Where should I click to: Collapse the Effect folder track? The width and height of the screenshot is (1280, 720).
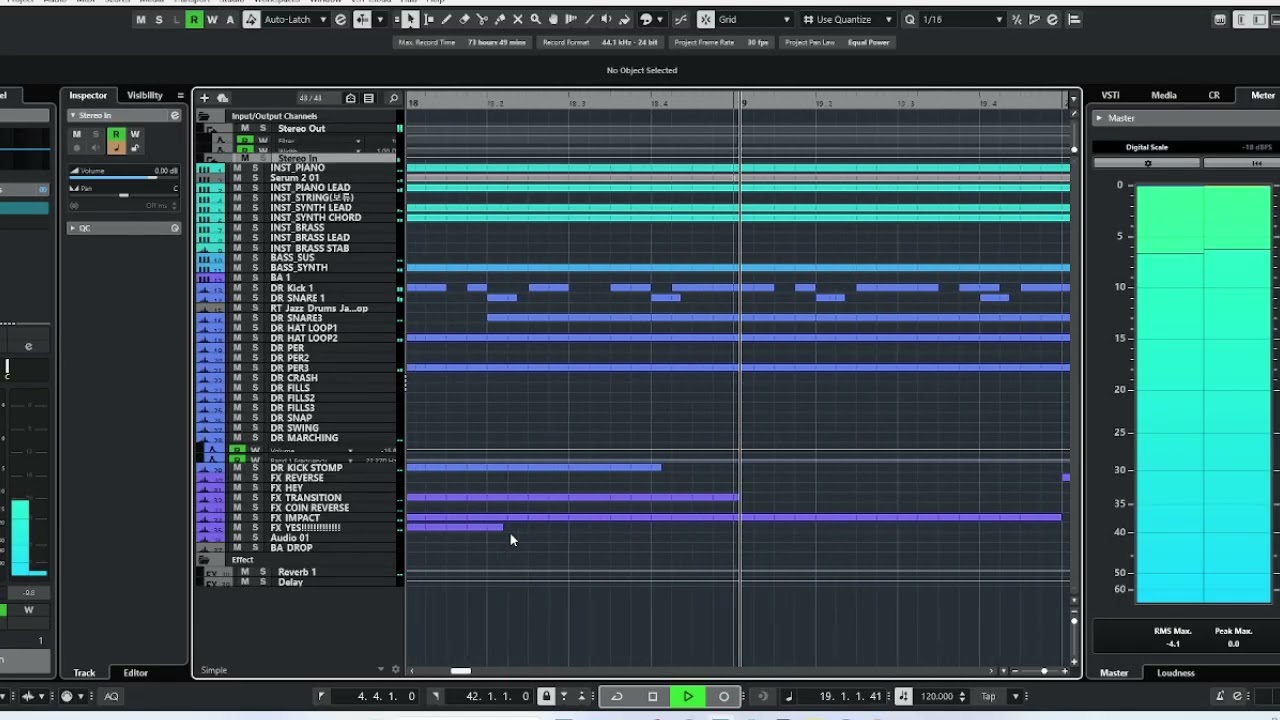tap(204, 560)
